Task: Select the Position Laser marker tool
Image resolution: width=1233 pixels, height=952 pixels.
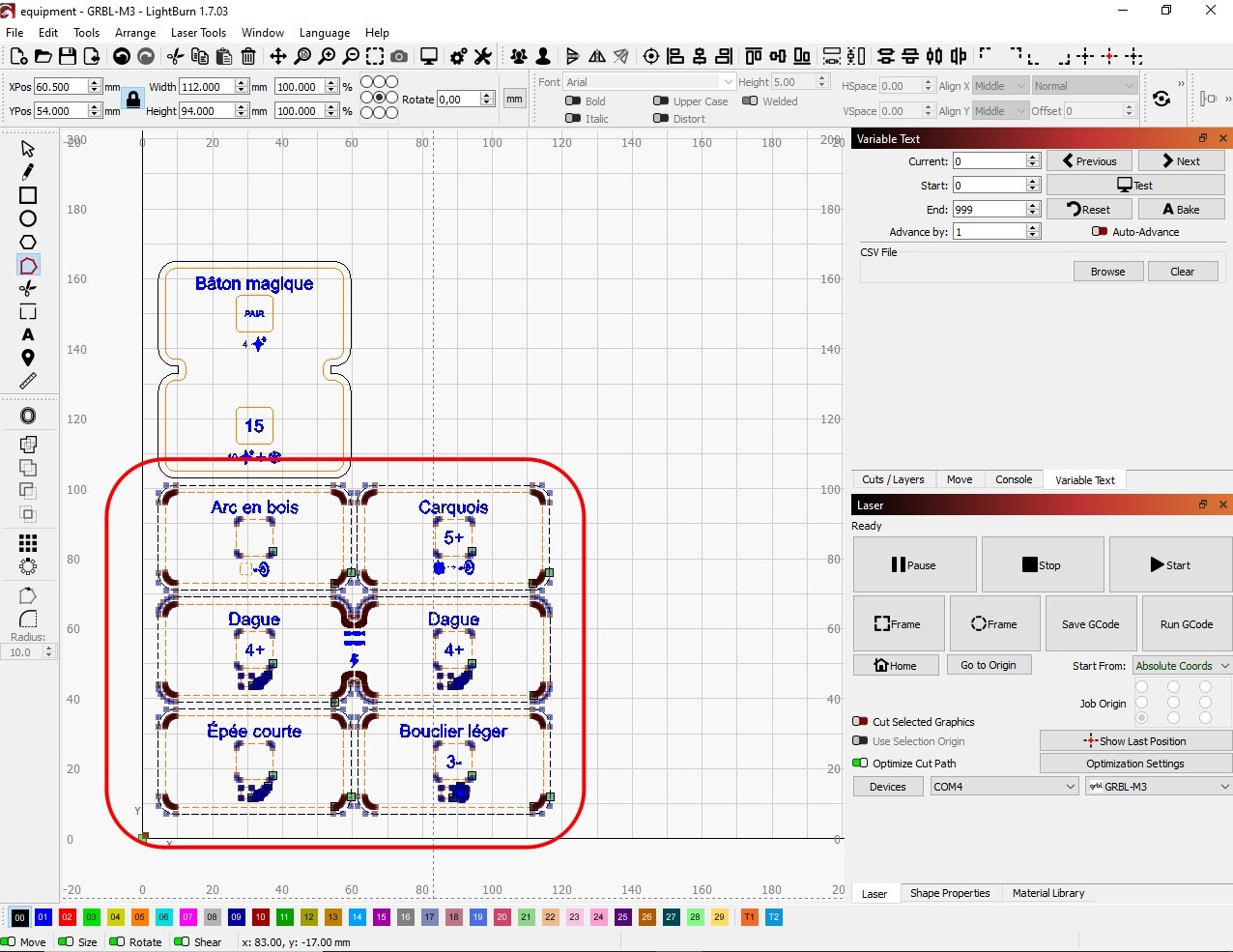Action: tap(28, 358)
